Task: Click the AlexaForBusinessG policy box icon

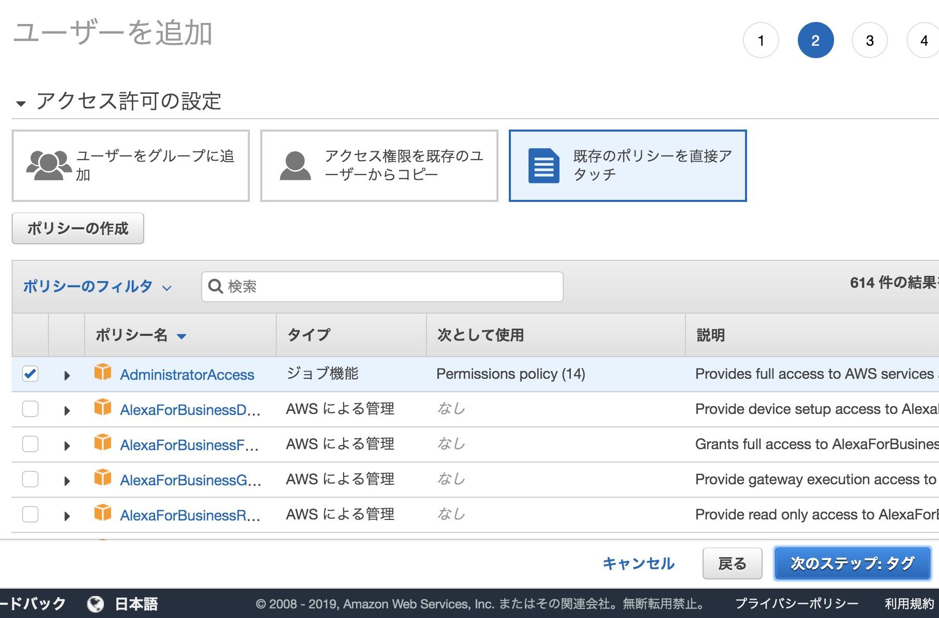Action: [x=102, y=478]
